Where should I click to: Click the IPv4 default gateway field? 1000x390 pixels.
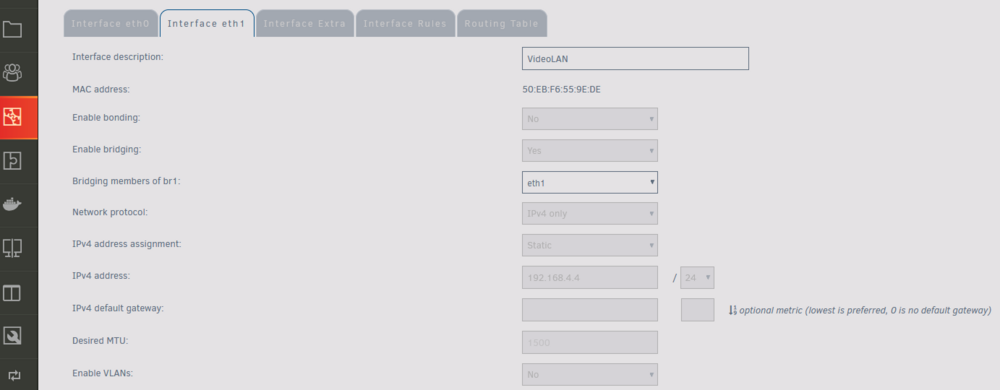(590, 310)
